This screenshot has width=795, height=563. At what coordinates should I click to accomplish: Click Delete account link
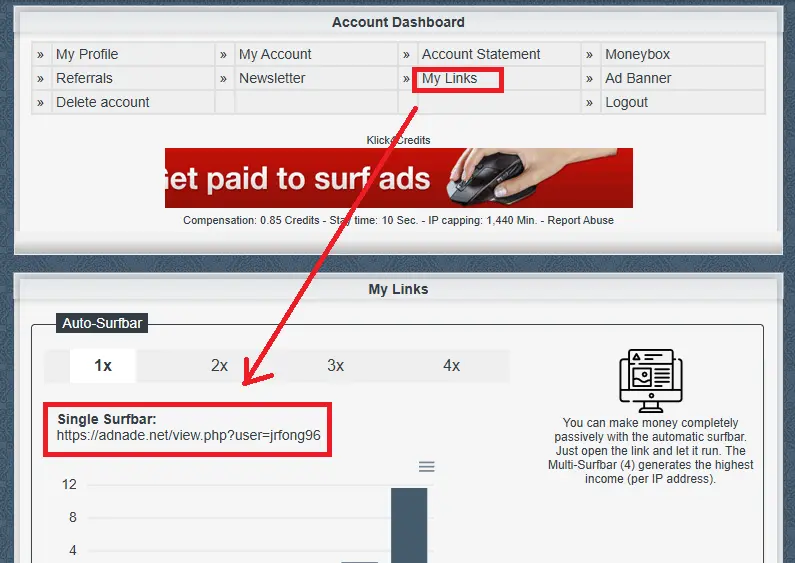point(102,102)
